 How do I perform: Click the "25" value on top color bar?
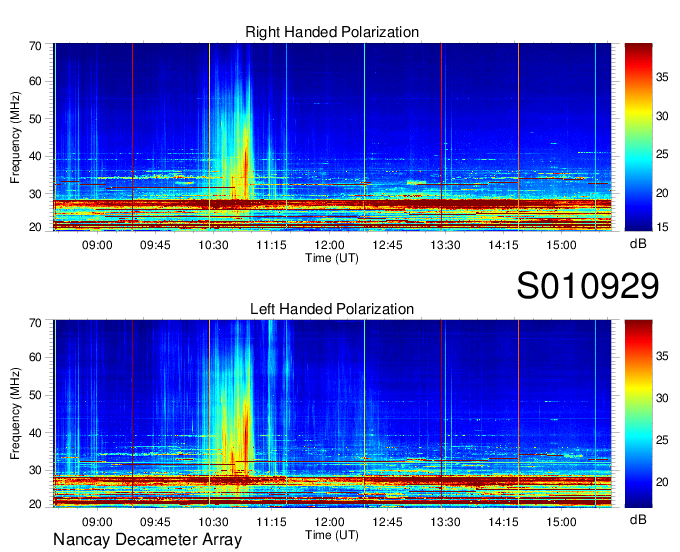(662, 154)
